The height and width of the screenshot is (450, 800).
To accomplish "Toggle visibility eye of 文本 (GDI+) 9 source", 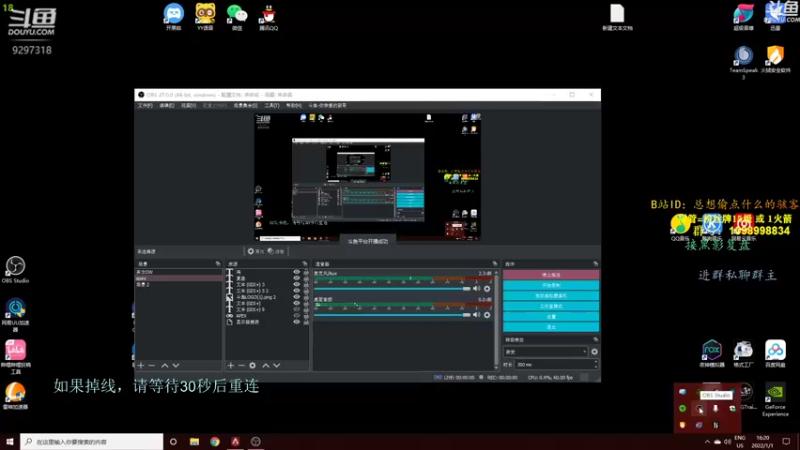I will 296,310.
